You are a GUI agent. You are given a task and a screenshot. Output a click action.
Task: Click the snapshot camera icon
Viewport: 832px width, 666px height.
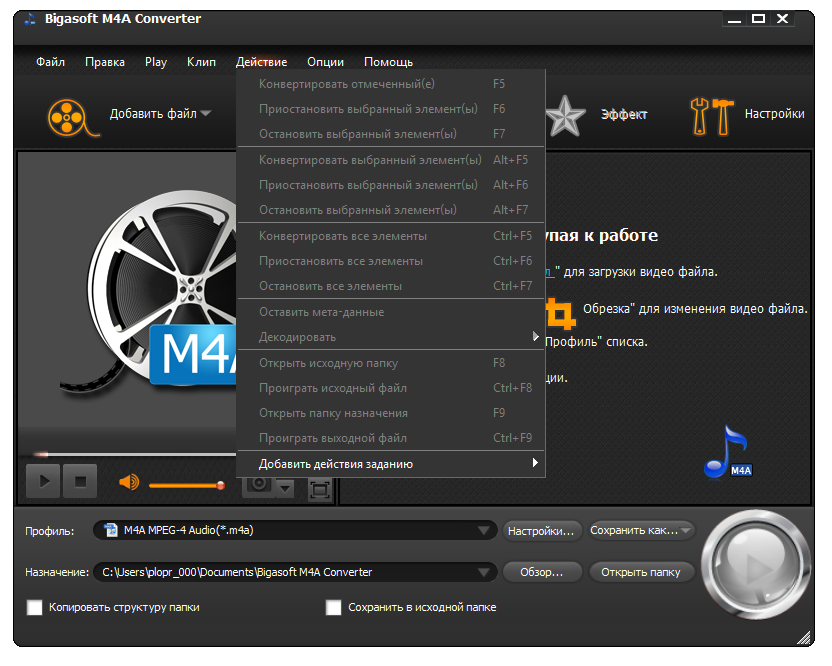258,485
